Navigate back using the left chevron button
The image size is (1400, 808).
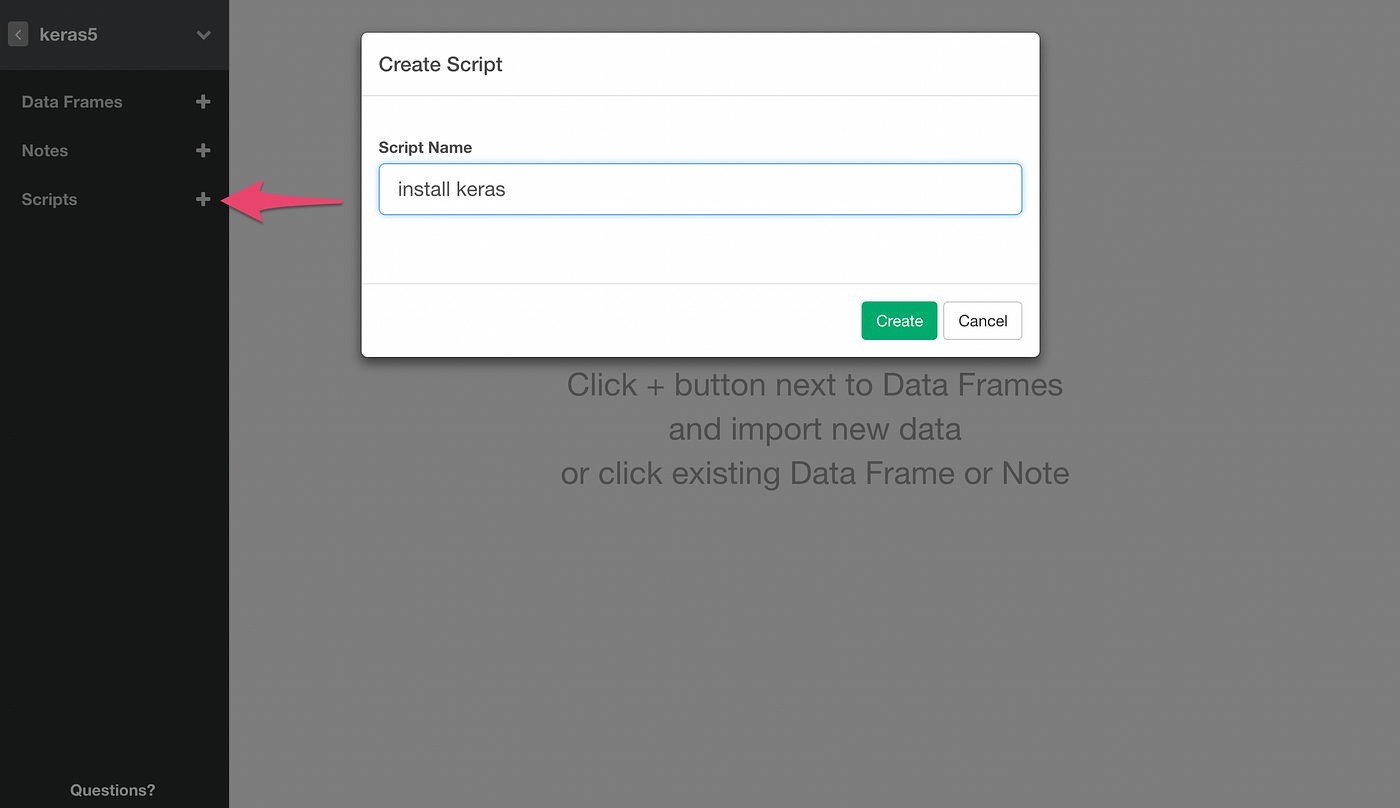tap(17, 34)
